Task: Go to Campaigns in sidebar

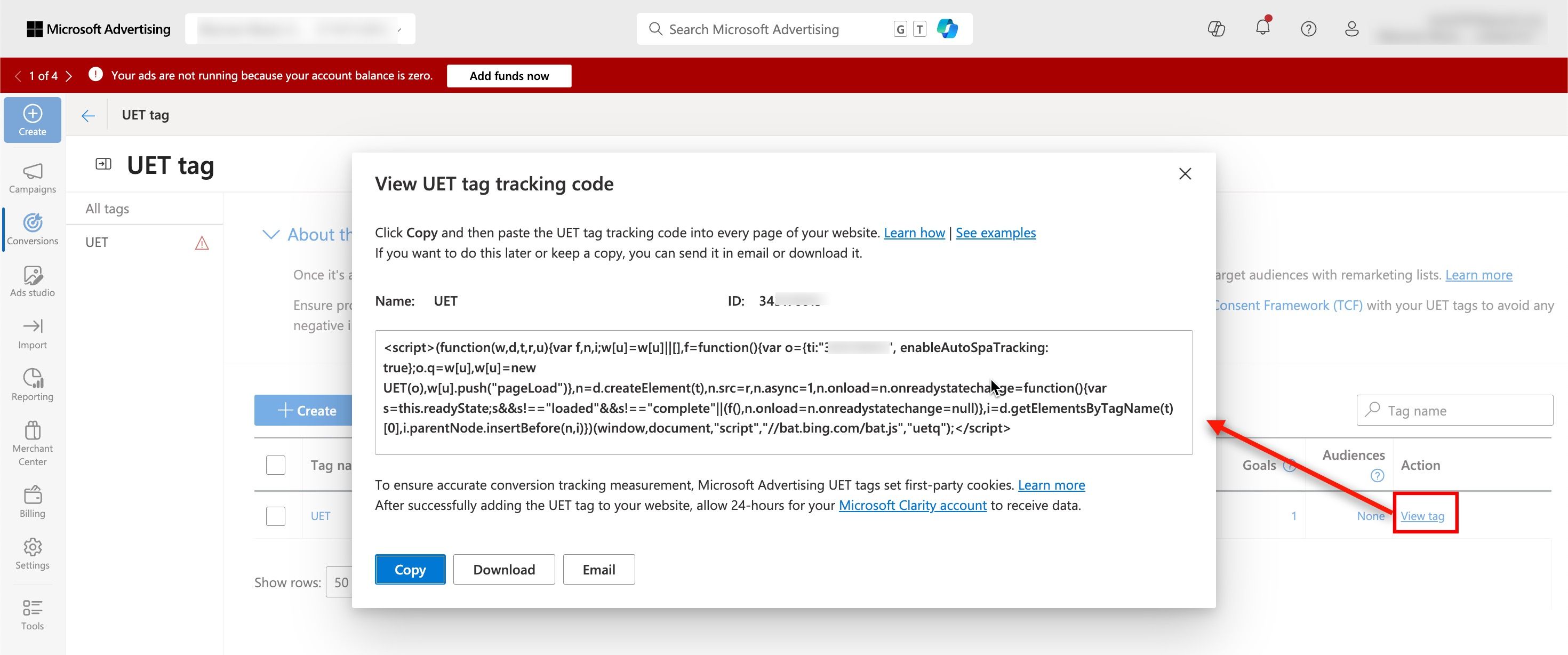Action: [x=32, y=178]
